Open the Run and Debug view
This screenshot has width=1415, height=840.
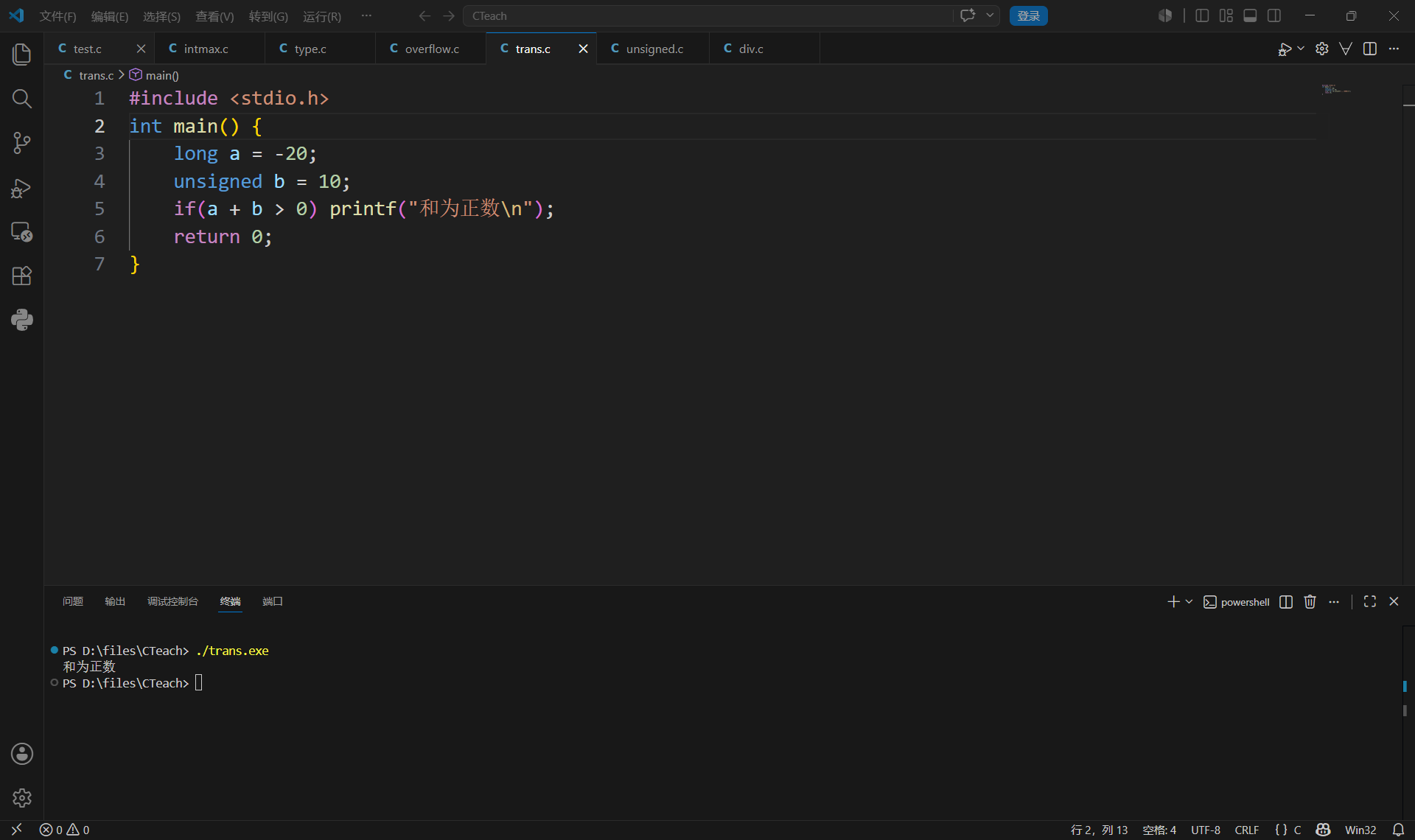pos(22,188)
